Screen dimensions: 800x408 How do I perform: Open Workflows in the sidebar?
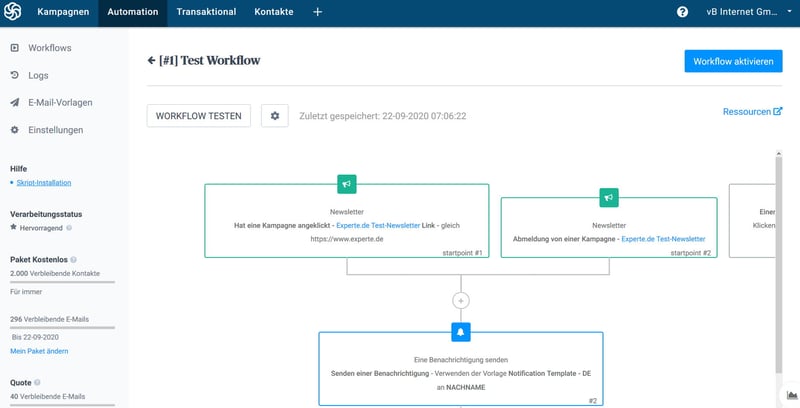(x=50, y=48)
